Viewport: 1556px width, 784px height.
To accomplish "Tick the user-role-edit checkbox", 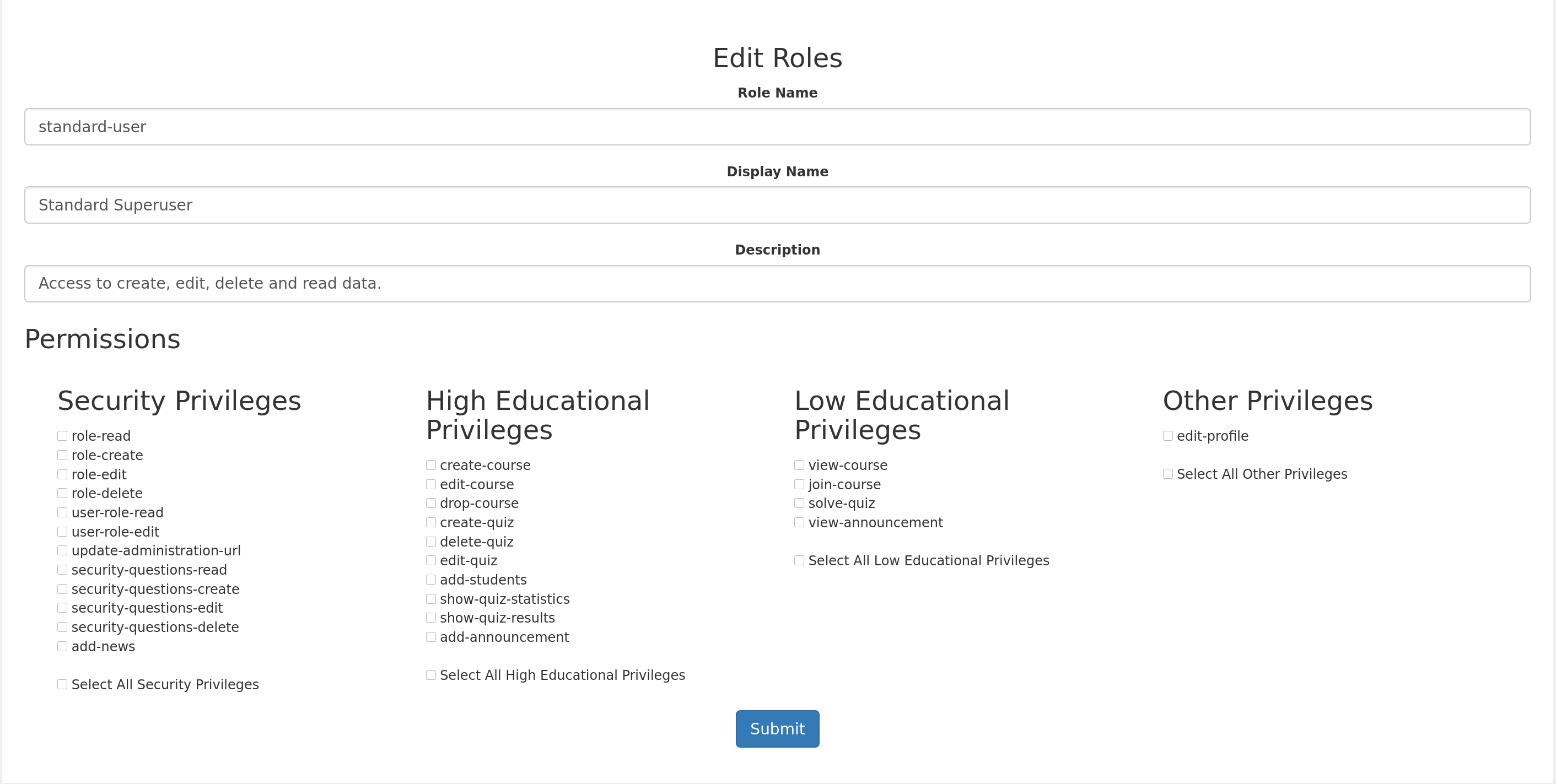I will pyautogui.click(x=62, y=532).
